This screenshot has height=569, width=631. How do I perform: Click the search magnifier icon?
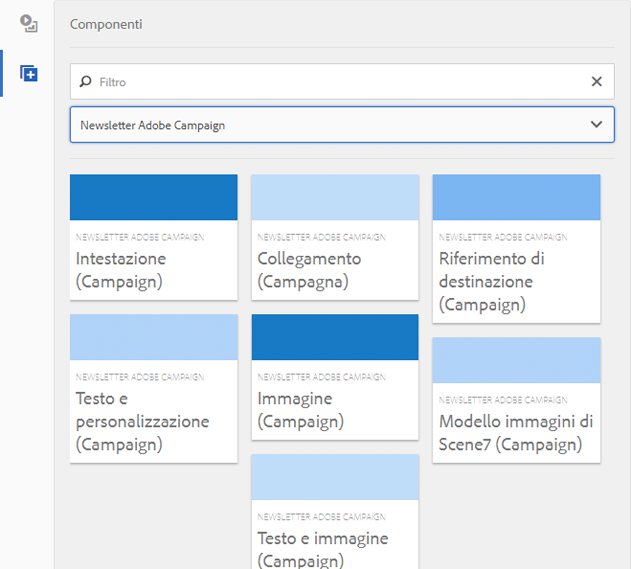pos(86,82)
